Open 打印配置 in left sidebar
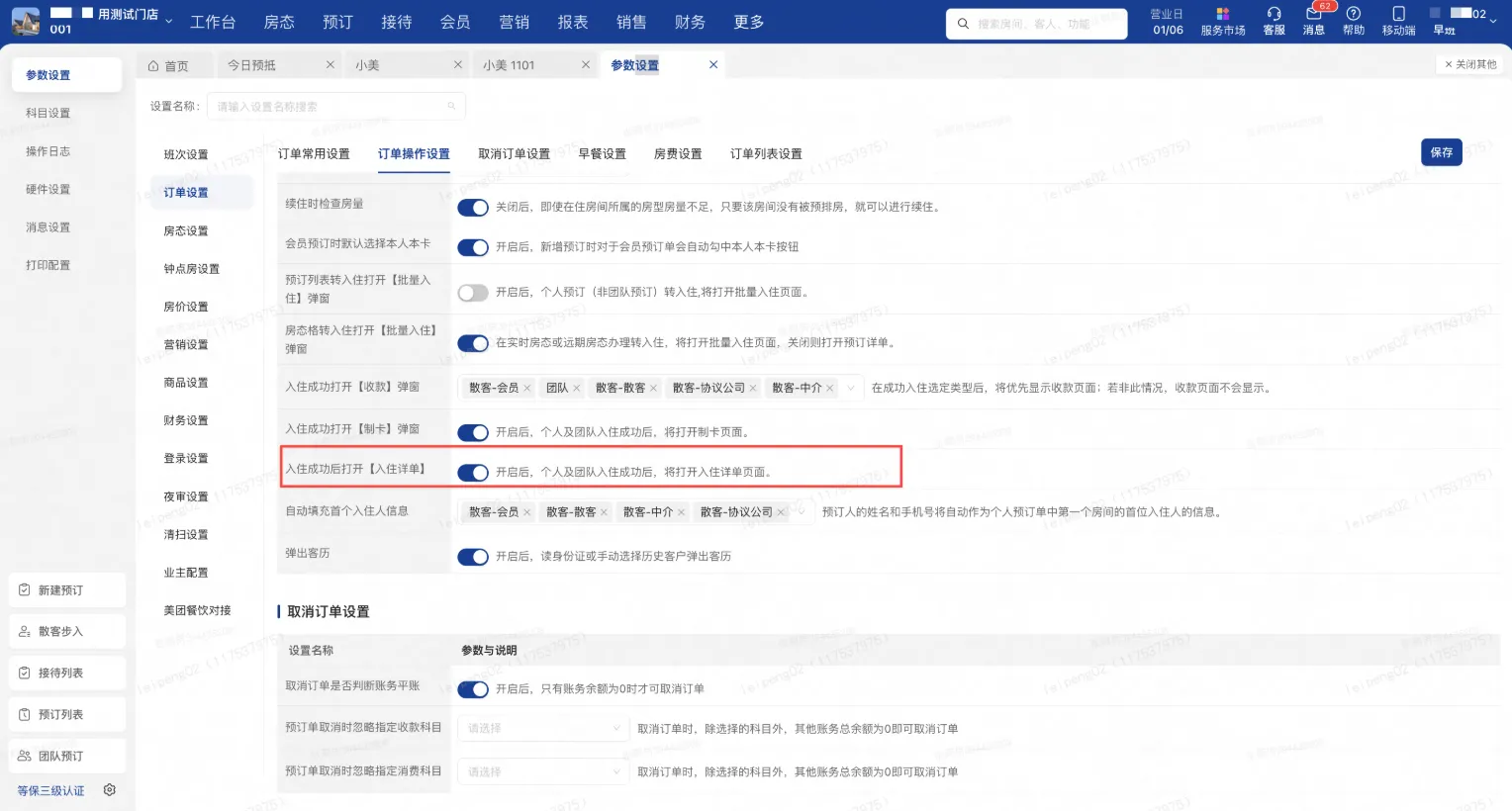Image resolution: width=1512 pixels, height=811 pixels. tap(47, 266)
